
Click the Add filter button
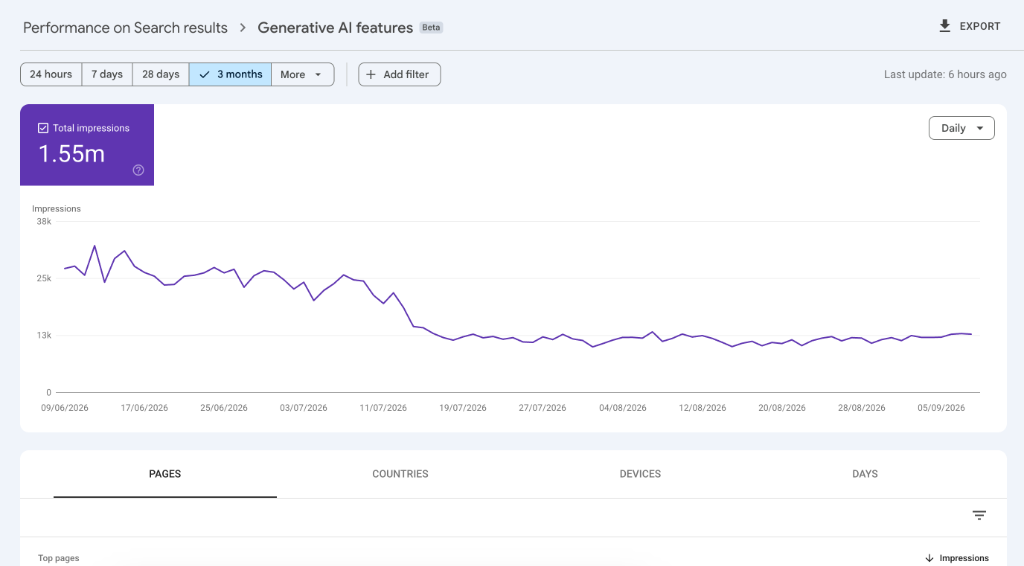tap(399, 74)
